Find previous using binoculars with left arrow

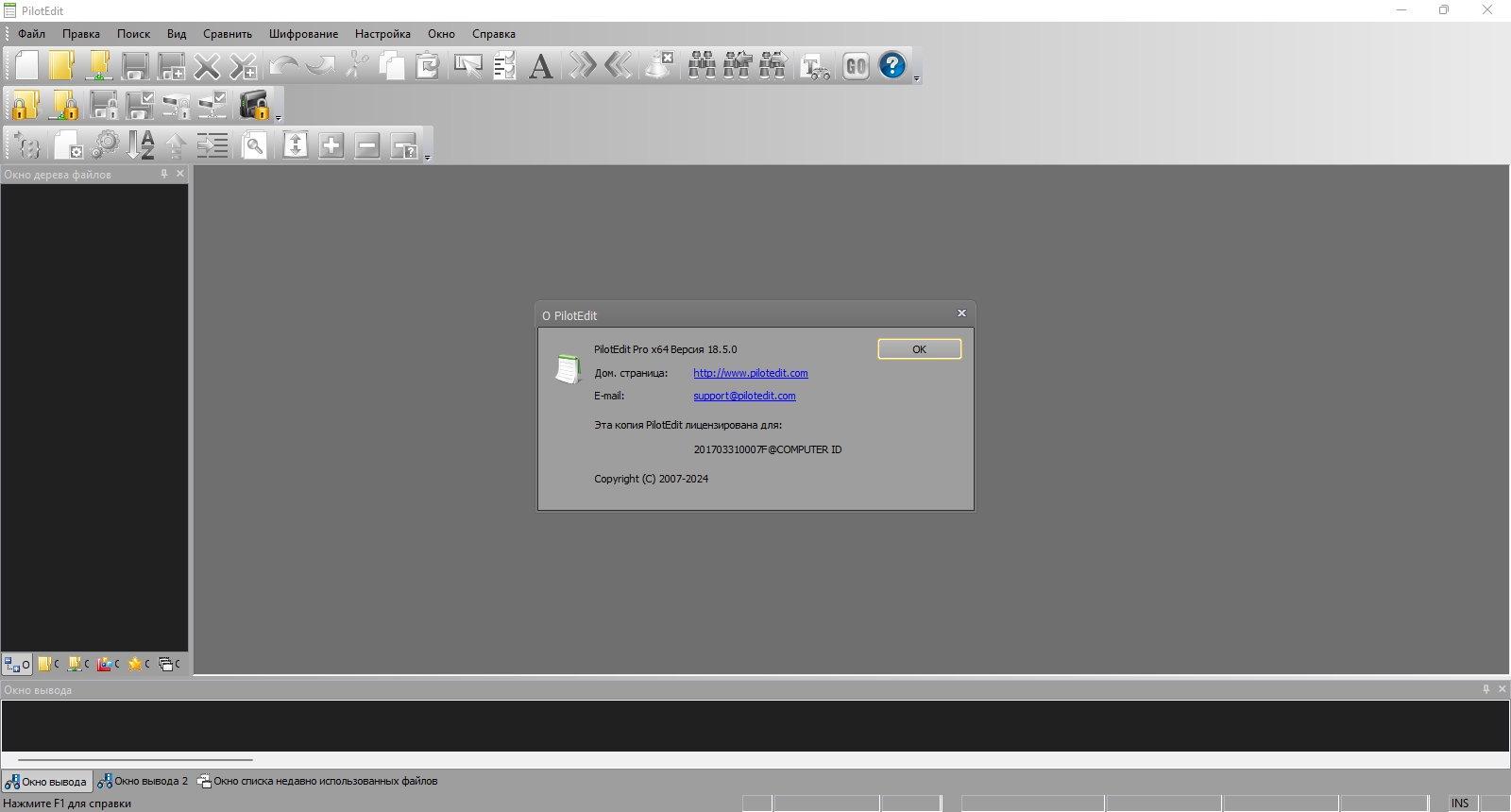[738, 65]
